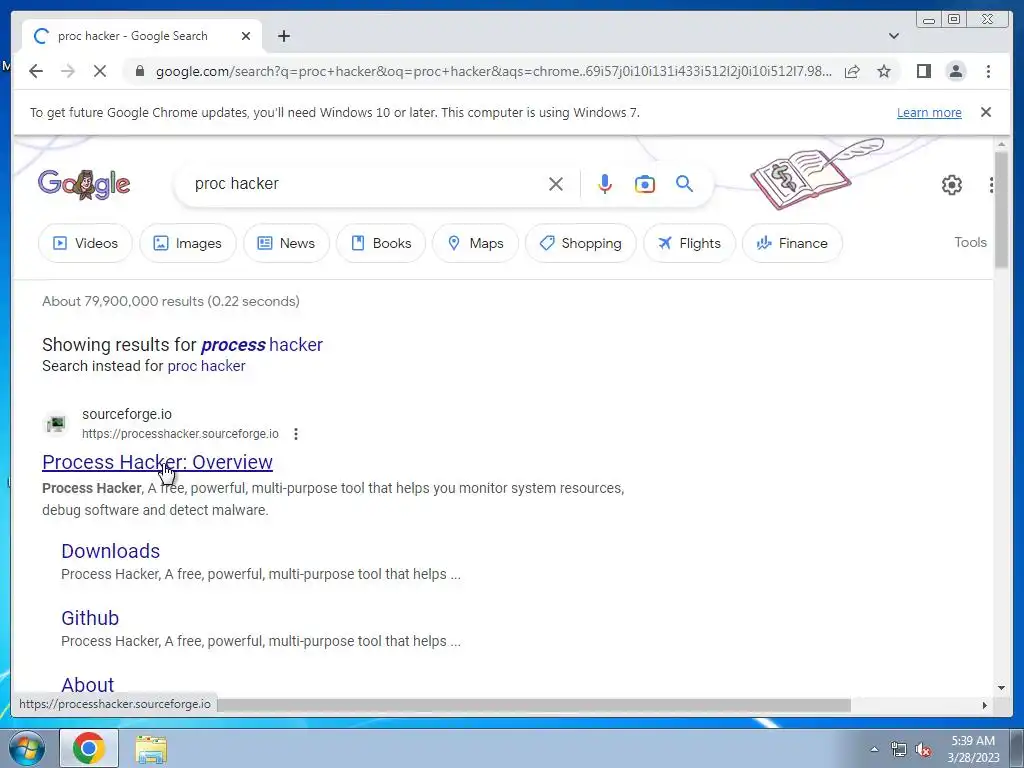Switch to the Maps results tab
The width and height of the screenshot is (1024, 768).
click(475, 243)
